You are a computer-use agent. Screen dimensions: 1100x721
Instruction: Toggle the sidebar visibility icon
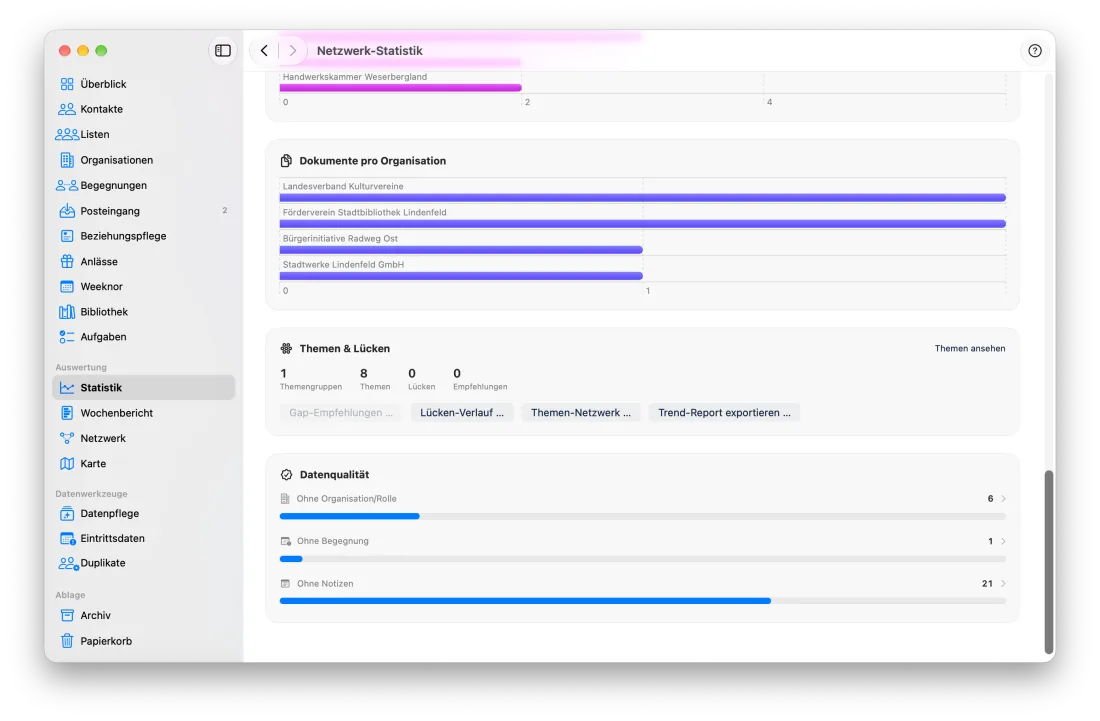click(222, 50)
